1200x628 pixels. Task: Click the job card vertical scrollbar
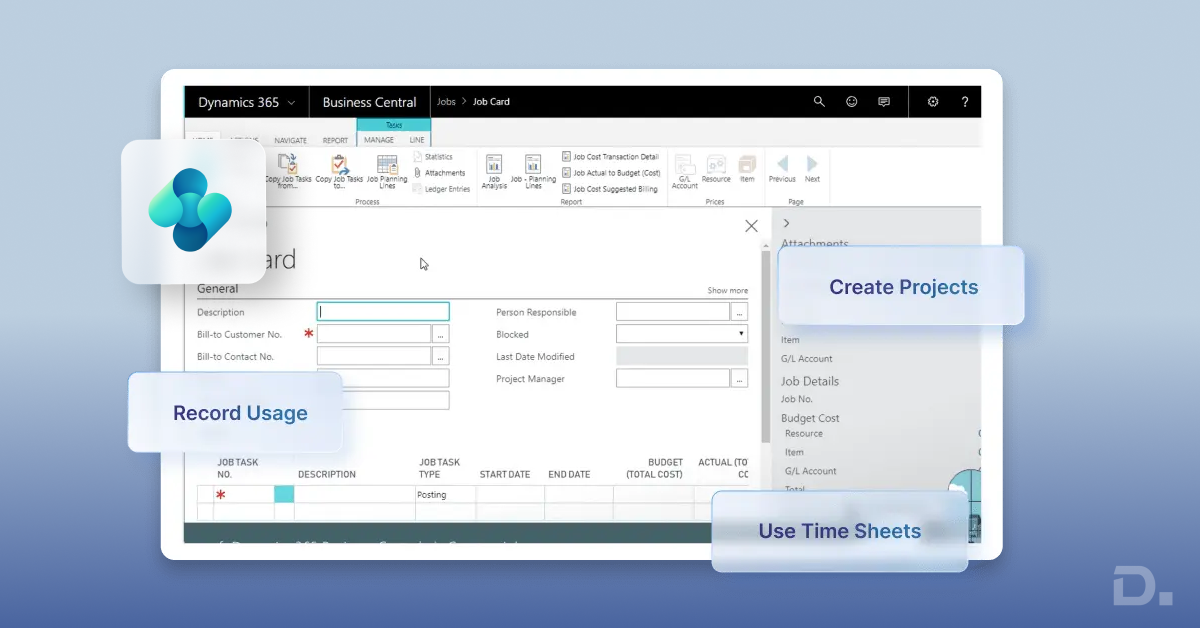click(766, 346)
